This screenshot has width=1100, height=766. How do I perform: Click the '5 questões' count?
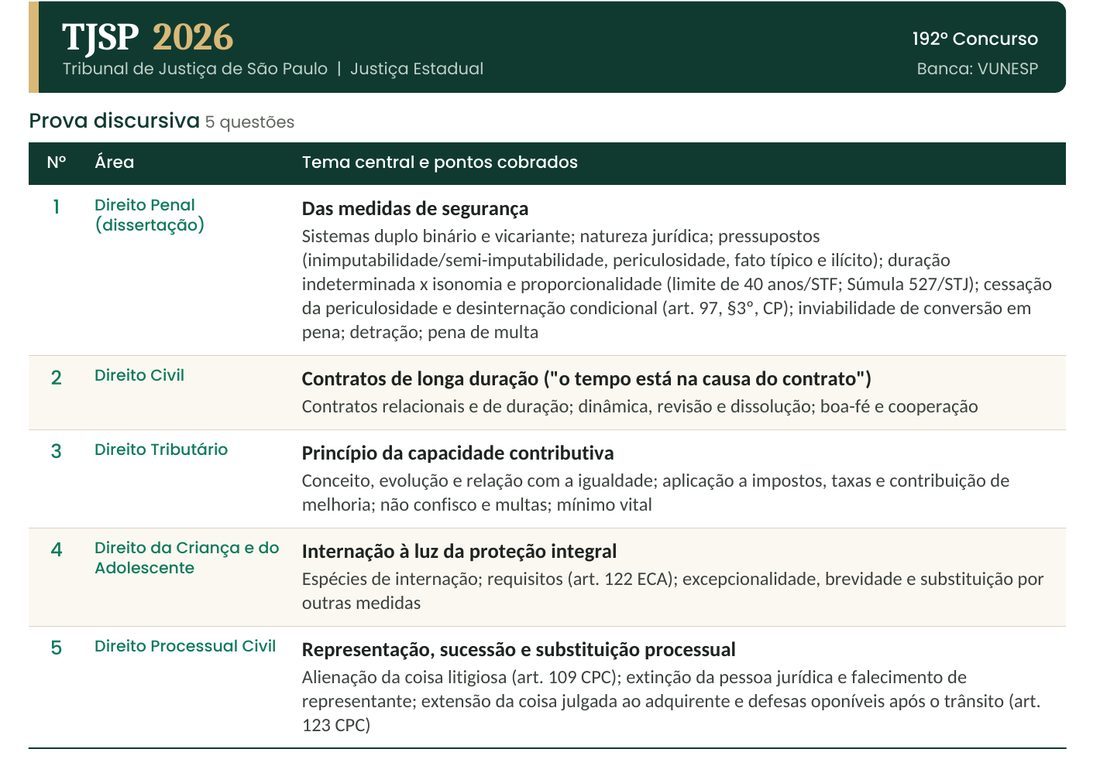click(x=250, y=122)
